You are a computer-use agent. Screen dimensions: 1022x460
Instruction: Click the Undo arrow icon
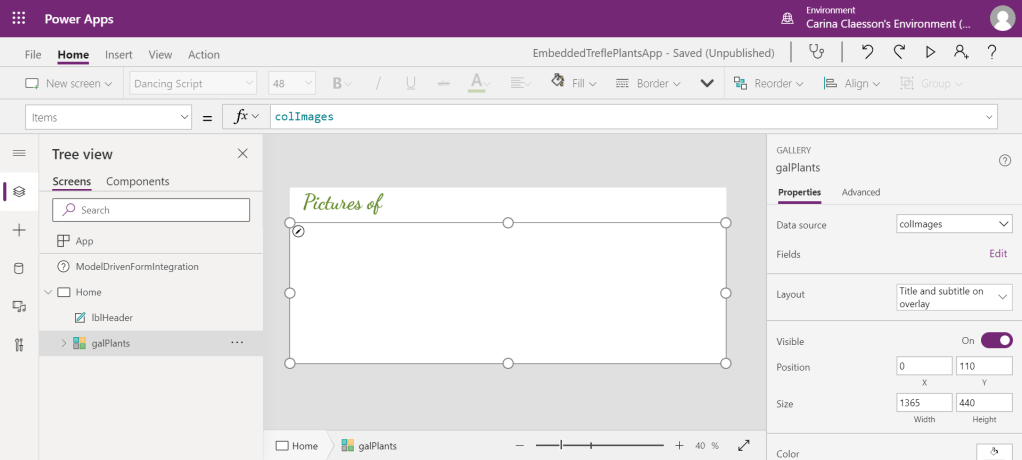pyautogui.click(x=867, y=53)
